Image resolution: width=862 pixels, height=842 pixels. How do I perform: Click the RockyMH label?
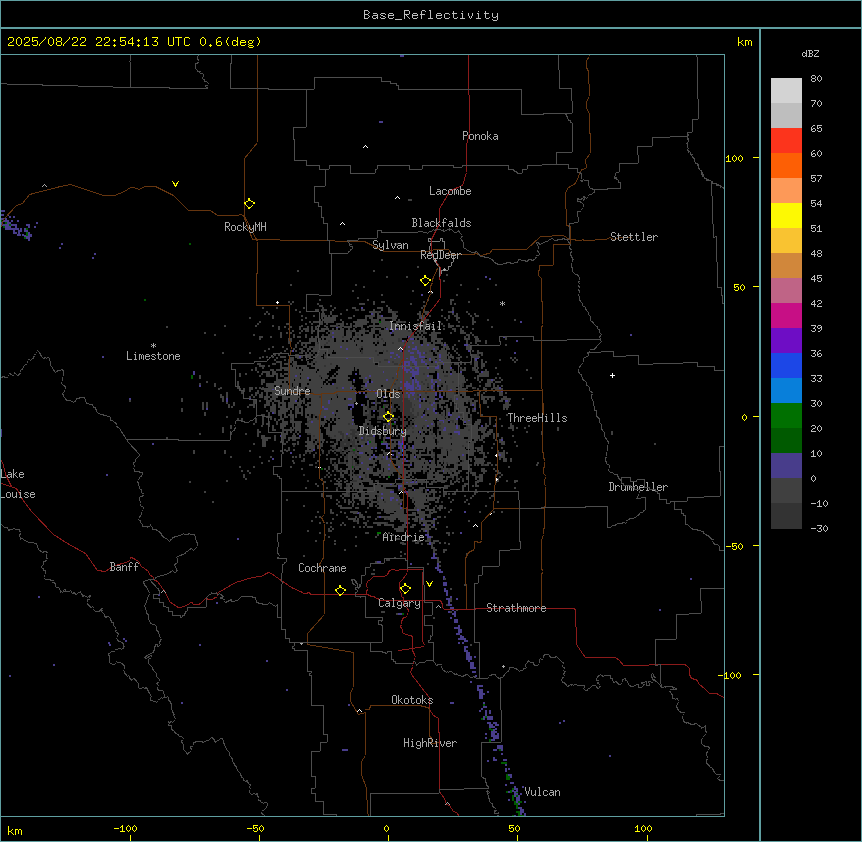(x=245, y=227)
